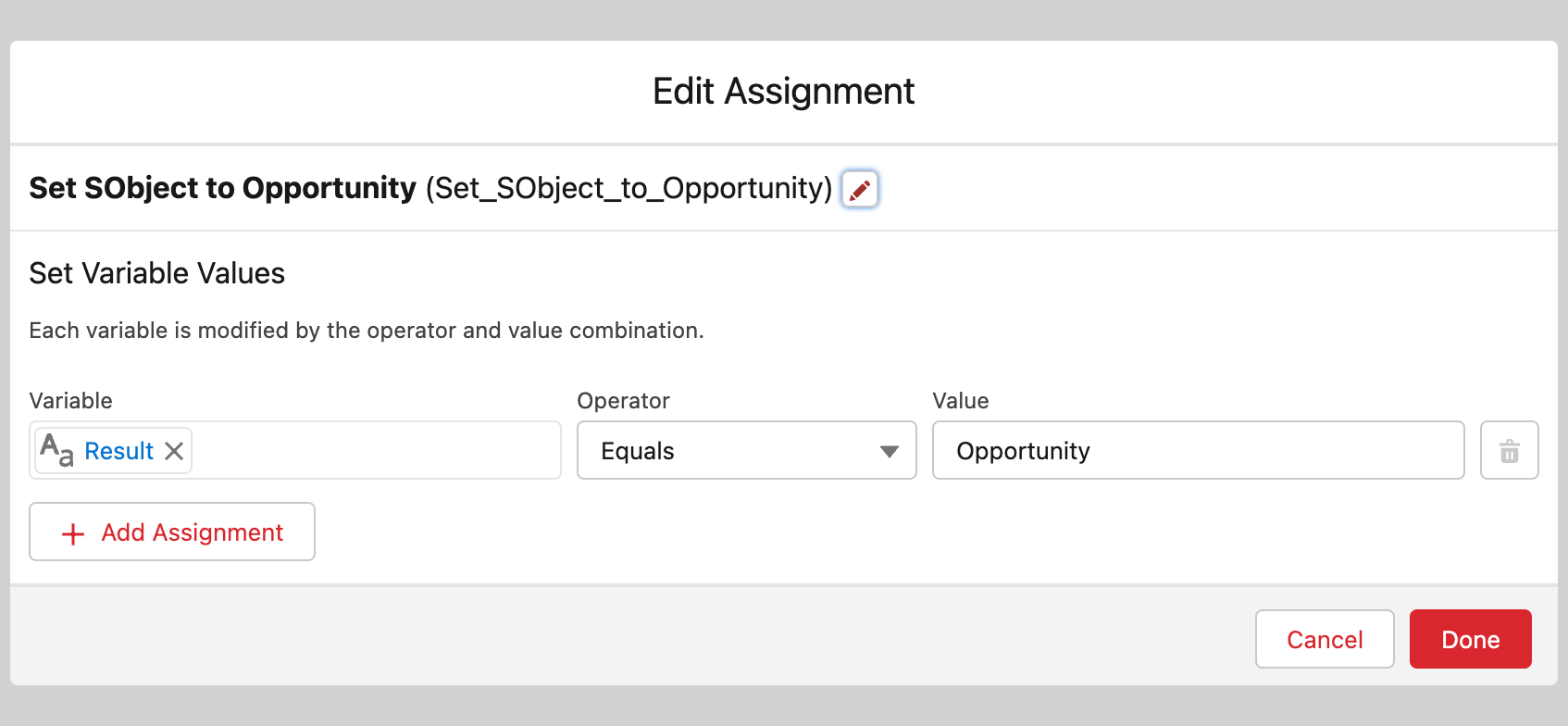Confirm changes with the Done button

coord(1470,639)
